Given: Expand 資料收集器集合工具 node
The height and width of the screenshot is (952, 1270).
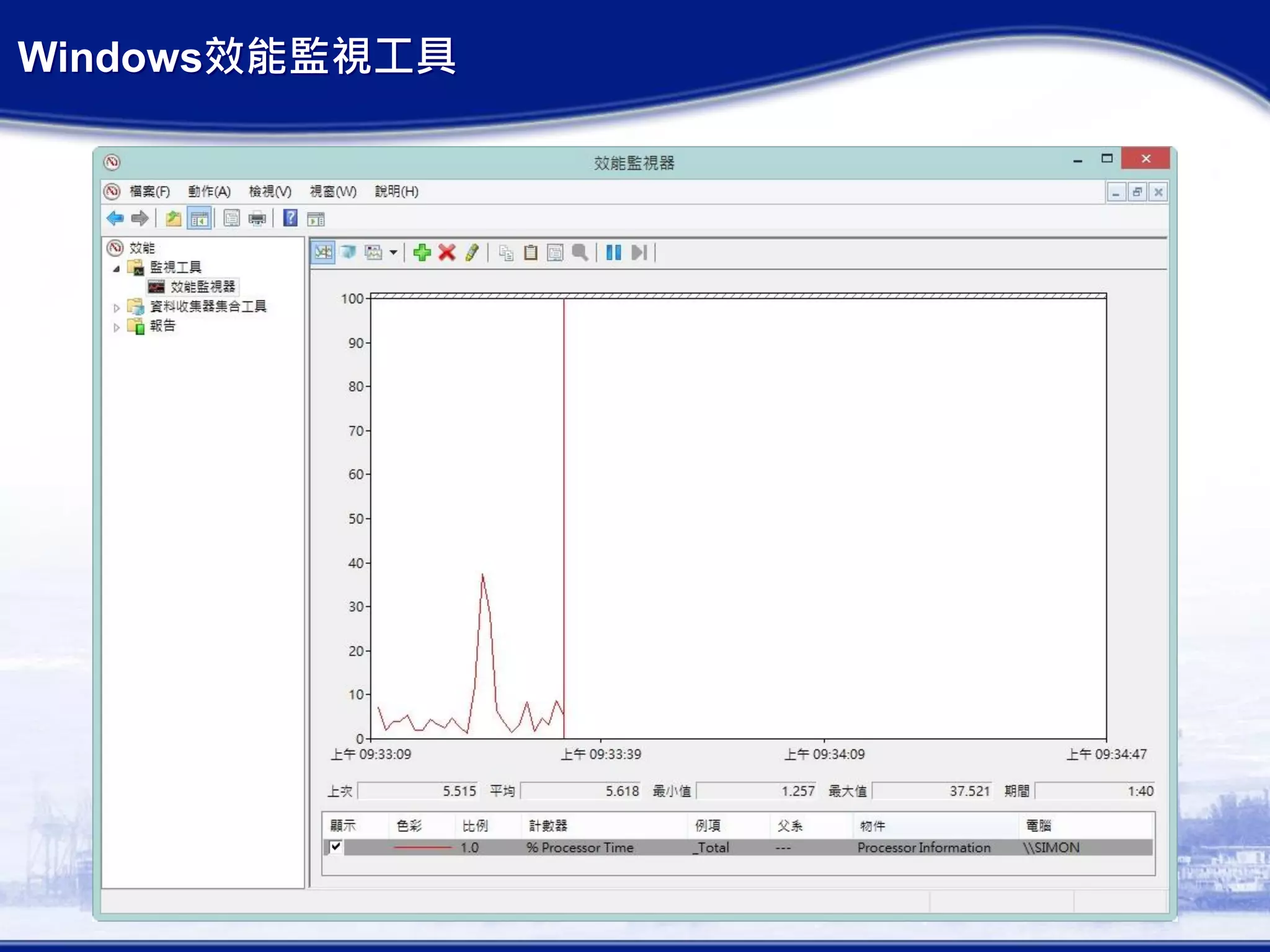Looking at the screenshot, I should point(116,307).
